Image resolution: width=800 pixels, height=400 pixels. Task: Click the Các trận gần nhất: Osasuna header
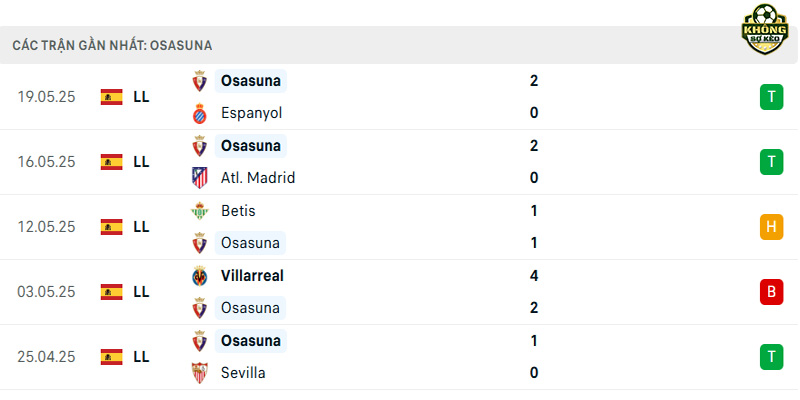[112, 45]
